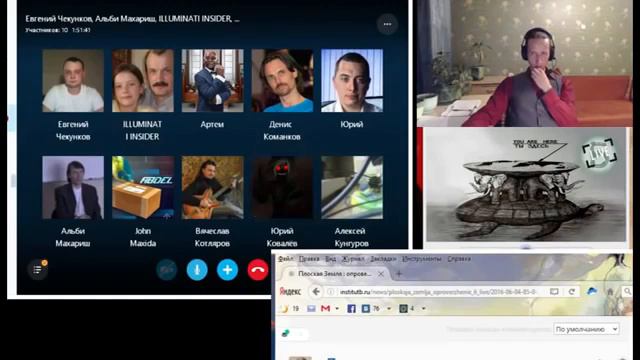Add participants with the plus button
This screenshot has width=640, height=360.
tap(227, 270)
